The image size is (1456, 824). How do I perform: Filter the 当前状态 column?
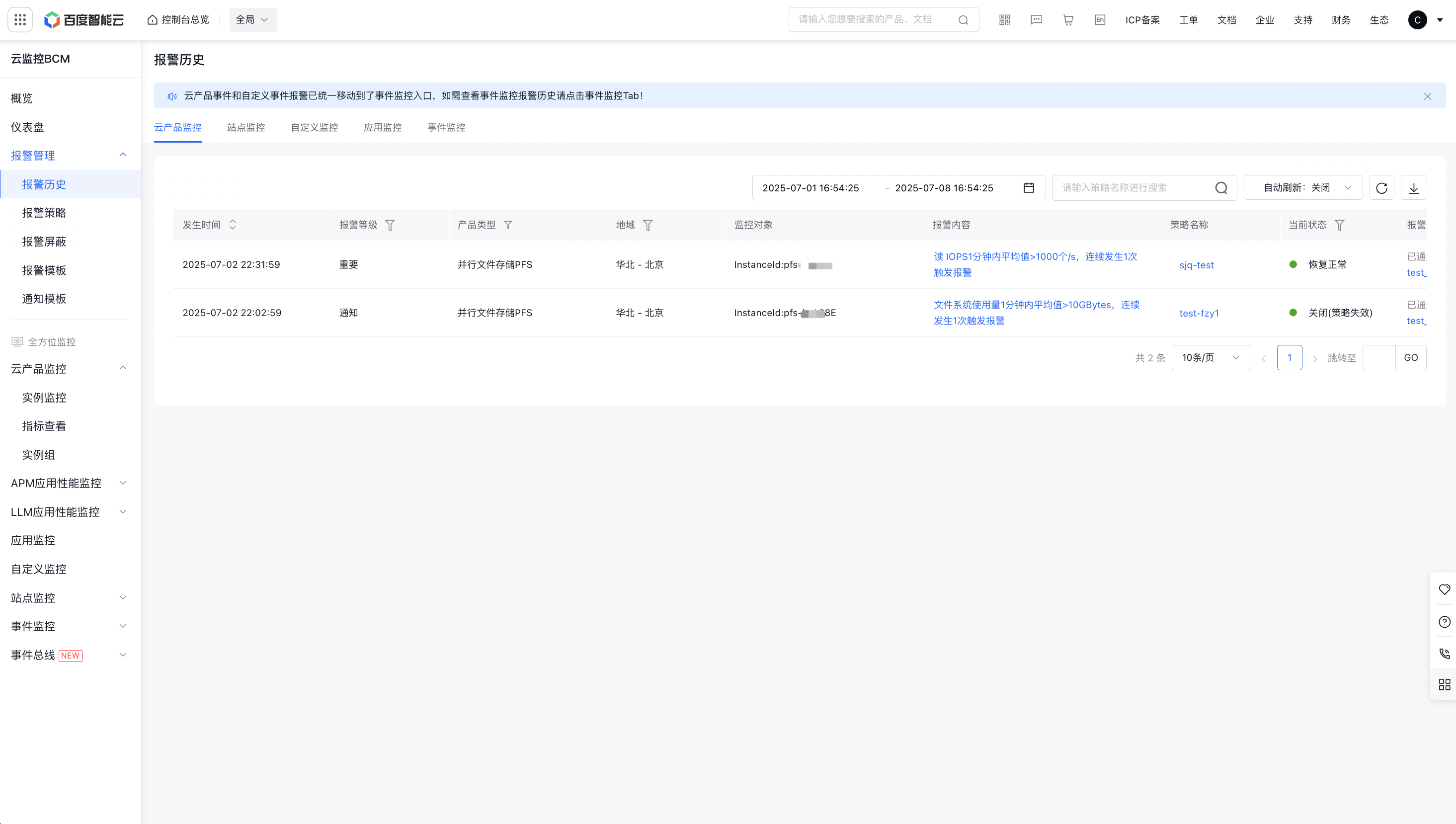[1339, 225]
